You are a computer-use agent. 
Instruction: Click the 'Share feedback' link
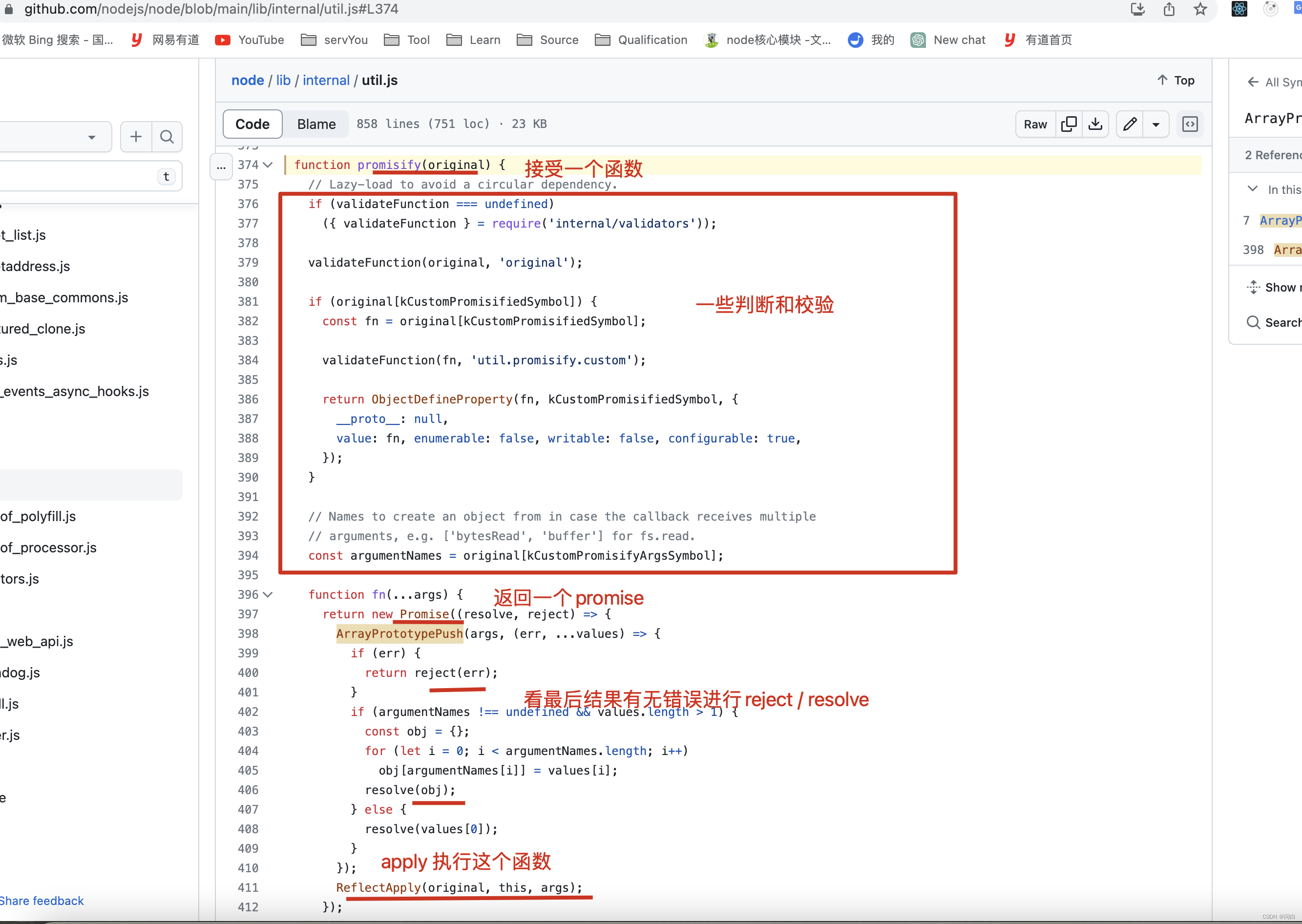pyautogui.click(x=42, y=901)
